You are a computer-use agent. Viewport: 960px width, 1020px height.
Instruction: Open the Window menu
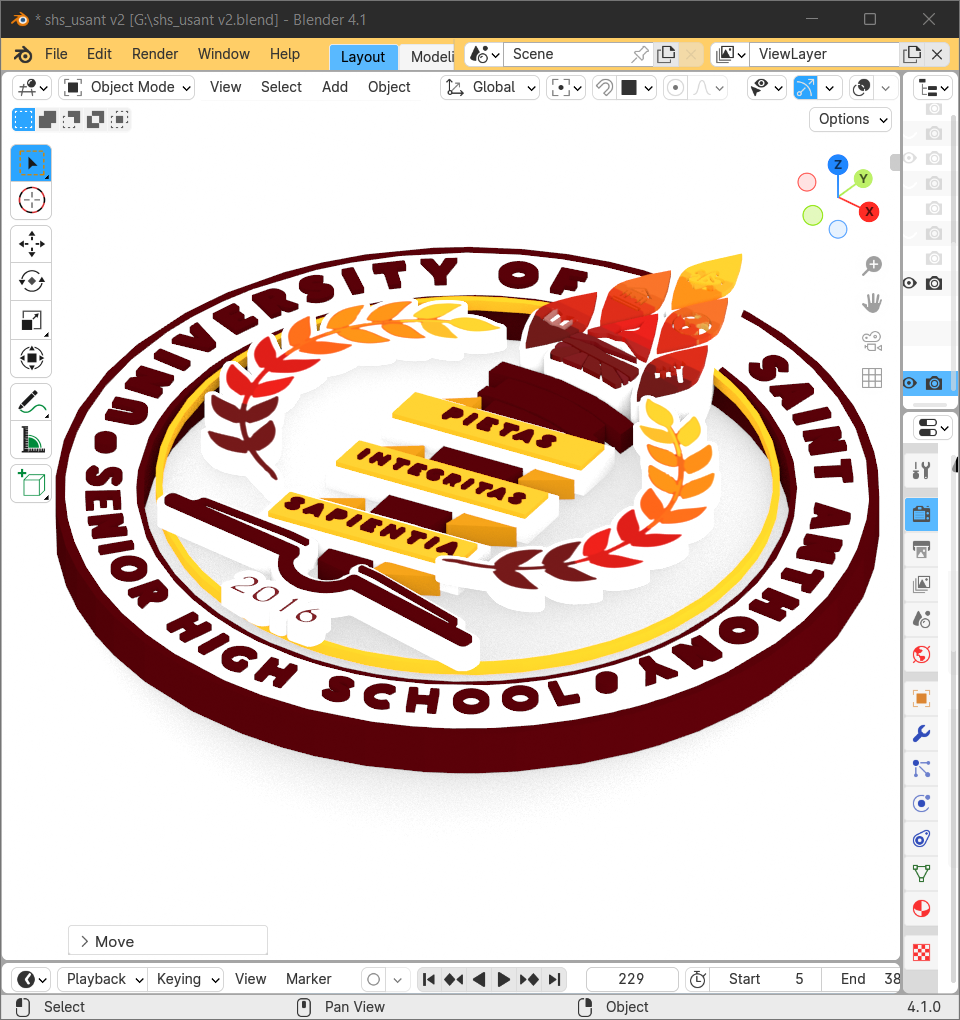pyautogui.click(x=224, y=54)
